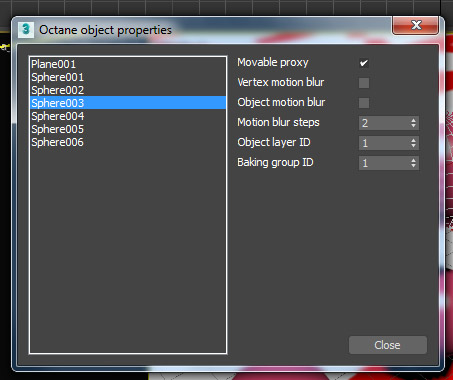Viewport: 453px width, 380px height.
Task: Click the Motion blur steps value field
Action: coord(384,123)
